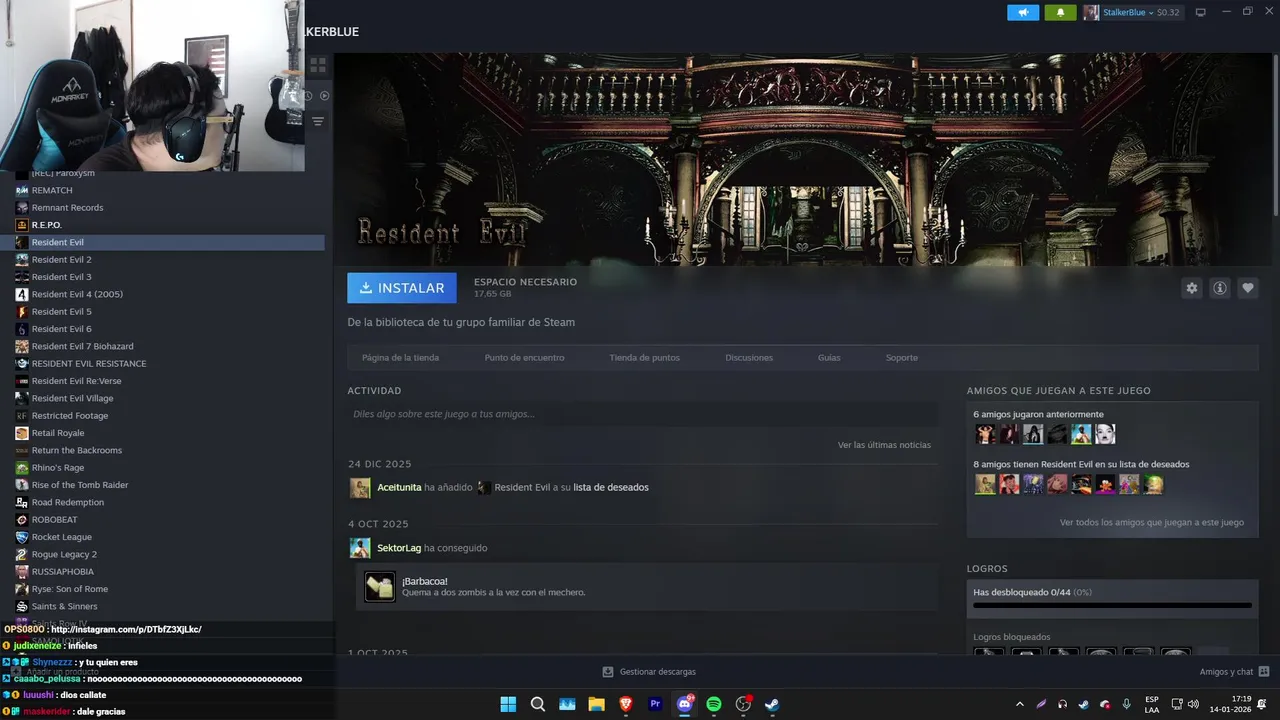The image size is (1280, 720).
Task: Open the Tienda de puntos tab
Action: point(644,357)
